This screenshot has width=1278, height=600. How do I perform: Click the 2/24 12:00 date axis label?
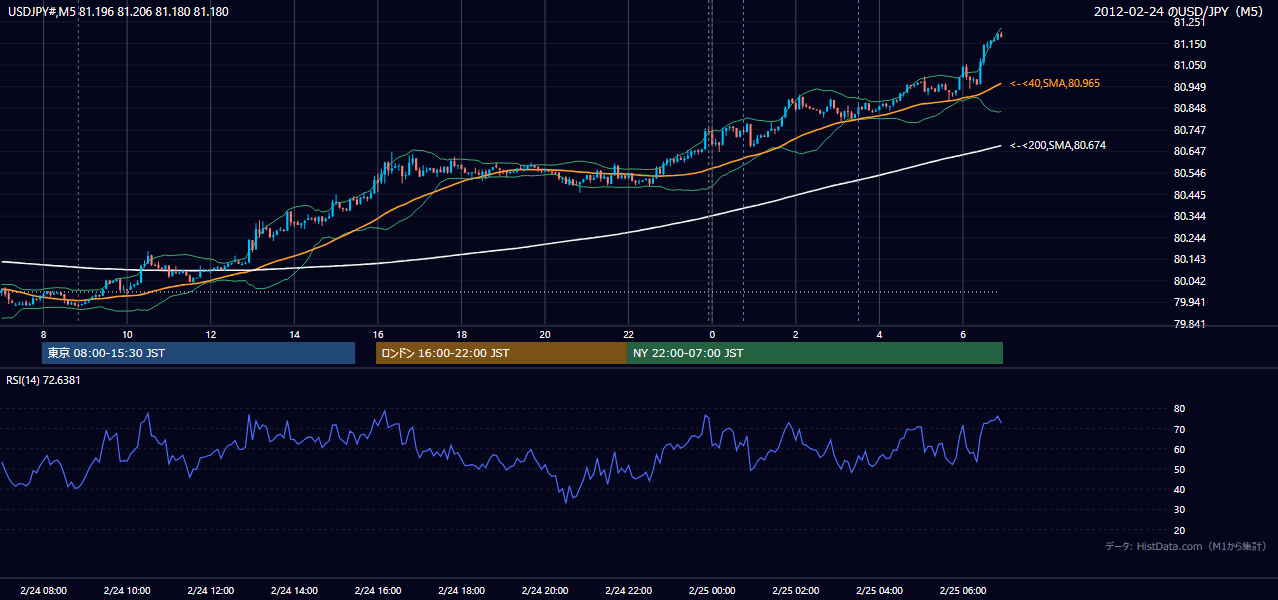(210, 591)
